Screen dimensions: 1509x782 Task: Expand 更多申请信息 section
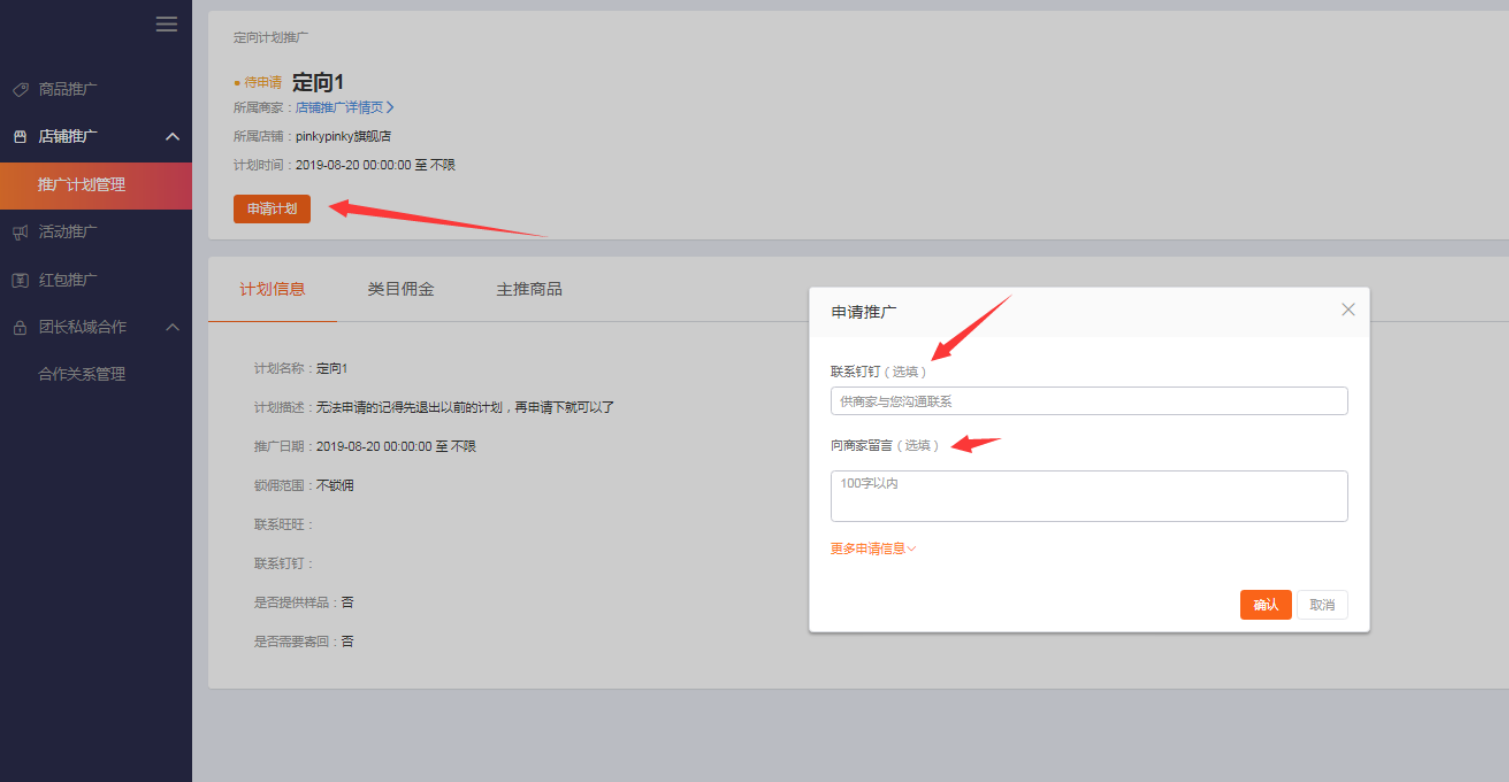pyautogui.click(x=873, y=549)
